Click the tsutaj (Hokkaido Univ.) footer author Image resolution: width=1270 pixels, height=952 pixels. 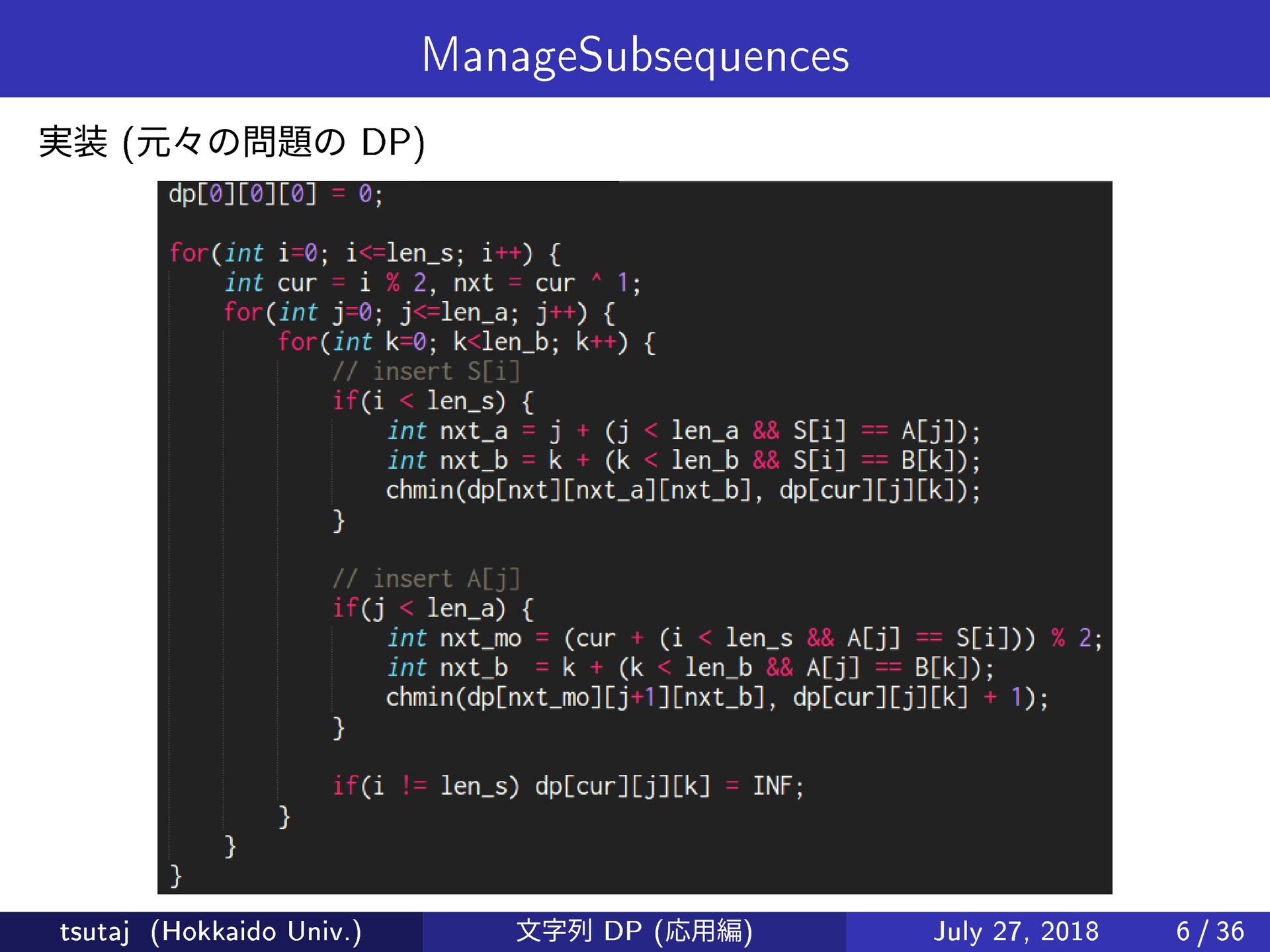tap(210, 932)
